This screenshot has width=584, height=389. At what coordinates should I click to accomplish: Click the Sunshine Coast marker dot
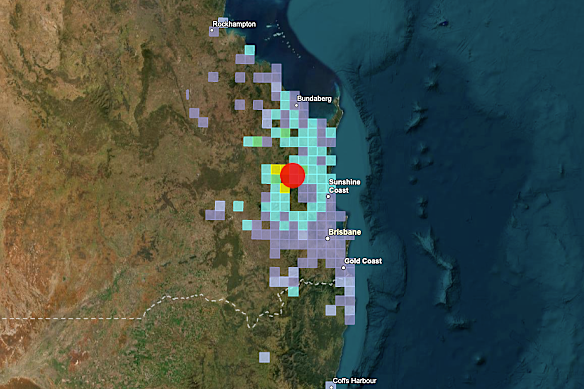coord(328,196)
